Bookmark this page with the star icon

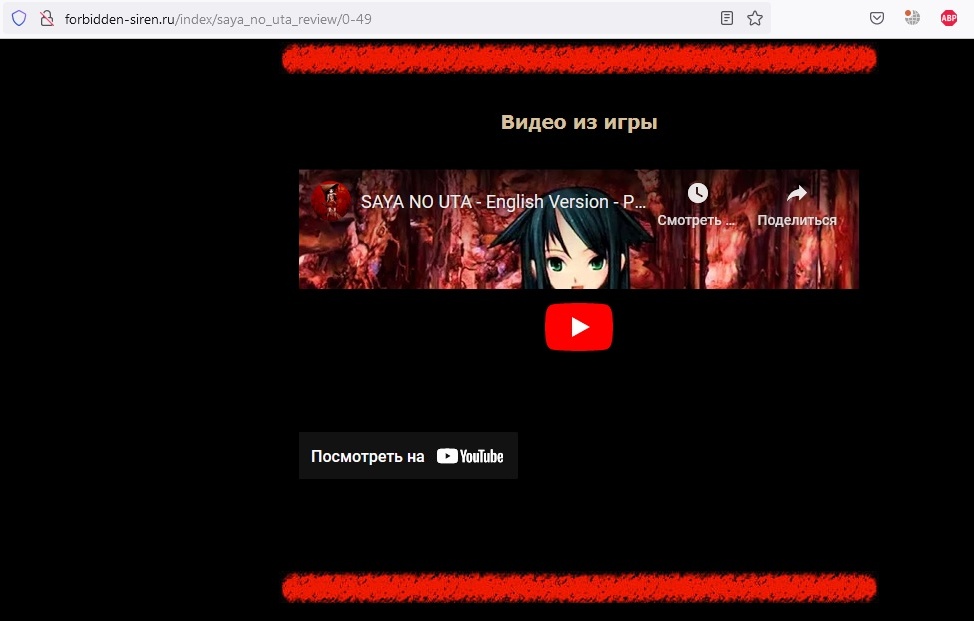point(755,19)
